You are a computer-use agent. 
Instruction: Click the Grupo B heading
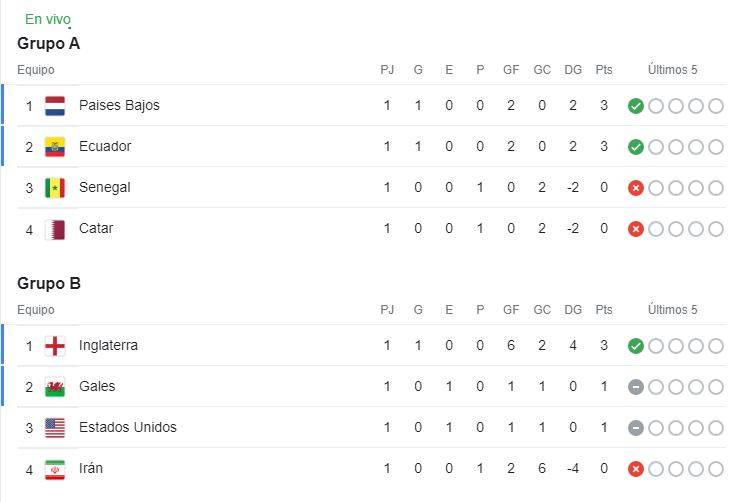click(49, 283)
